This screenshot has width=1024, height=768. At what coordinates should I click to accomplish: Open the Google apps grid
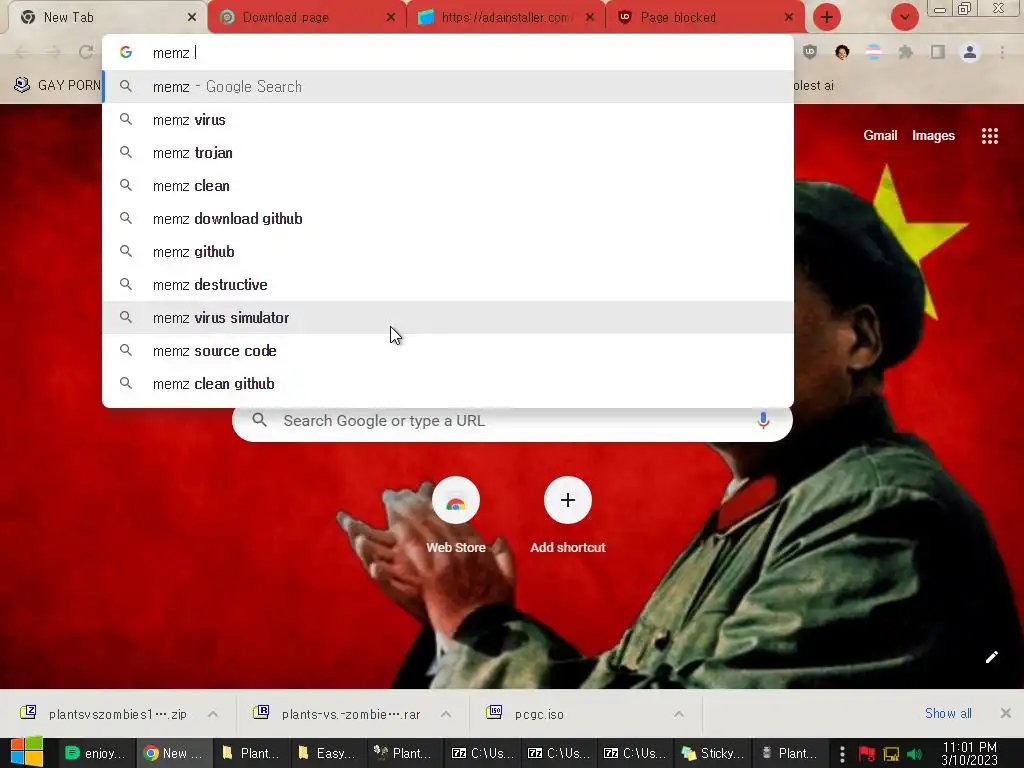(990, 136)
